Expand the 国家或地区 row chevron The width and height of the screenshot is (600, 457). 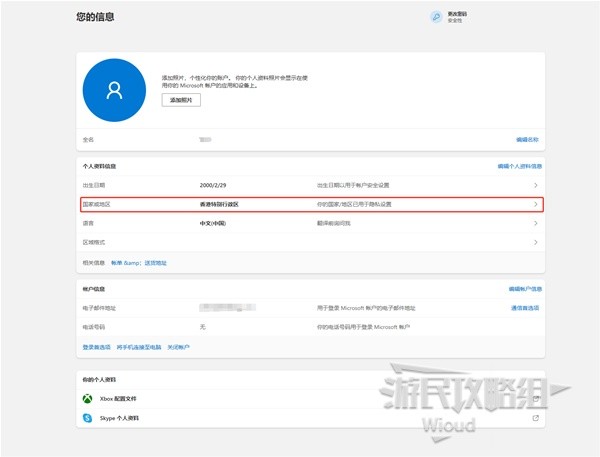536,204
